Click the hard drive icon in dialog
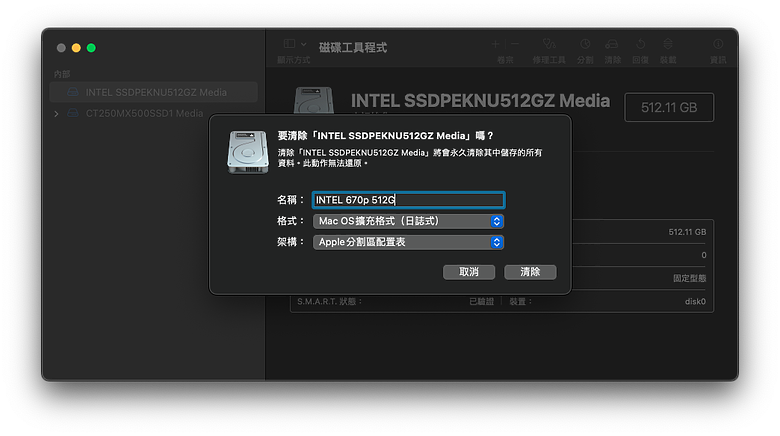This screenshot has height=436, width=780. tap(248, 152)
